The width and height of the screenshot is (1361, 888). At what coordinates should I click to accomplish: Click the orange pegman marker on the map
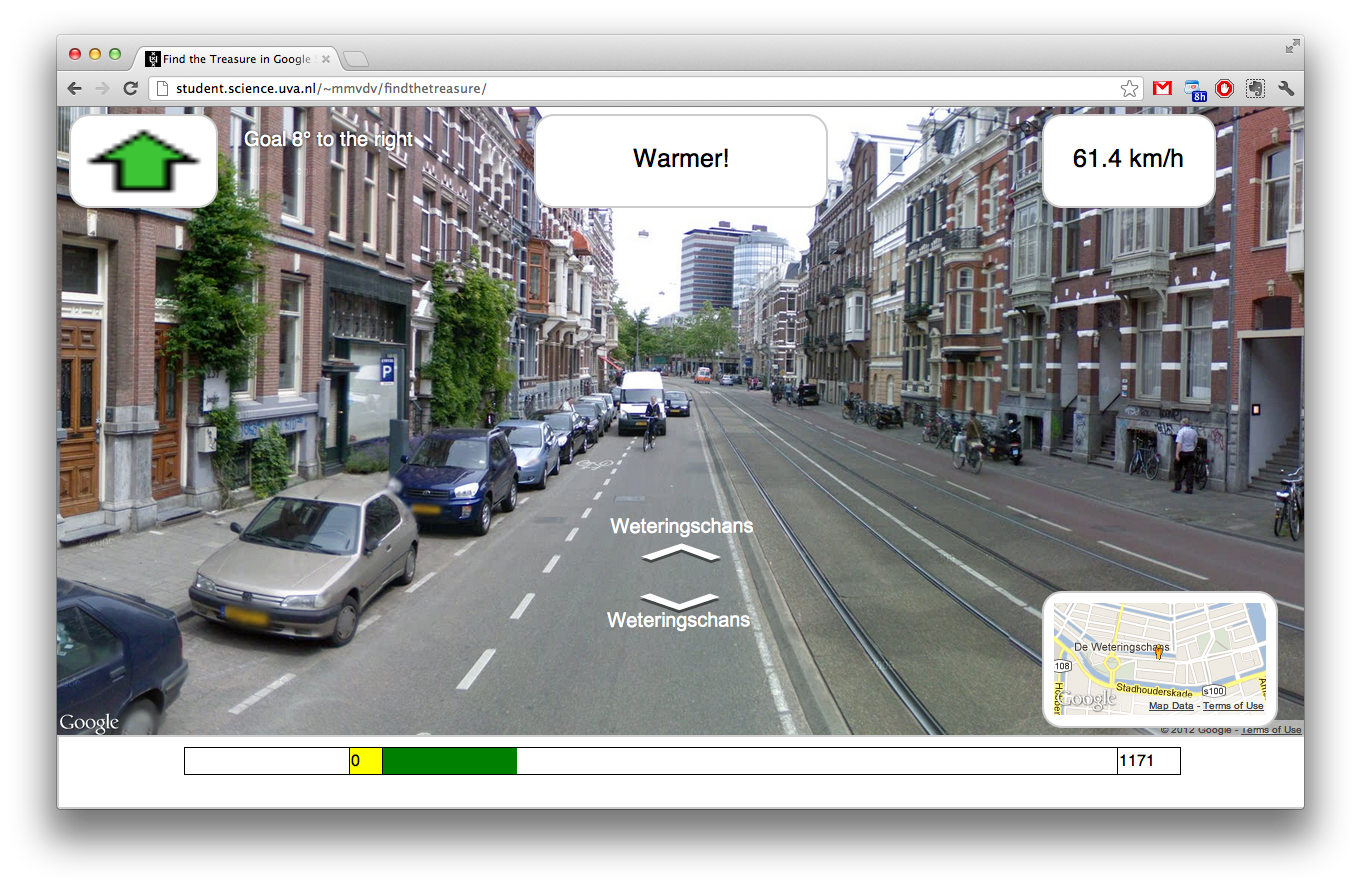pyautogui.click(x=1159, y=653)
